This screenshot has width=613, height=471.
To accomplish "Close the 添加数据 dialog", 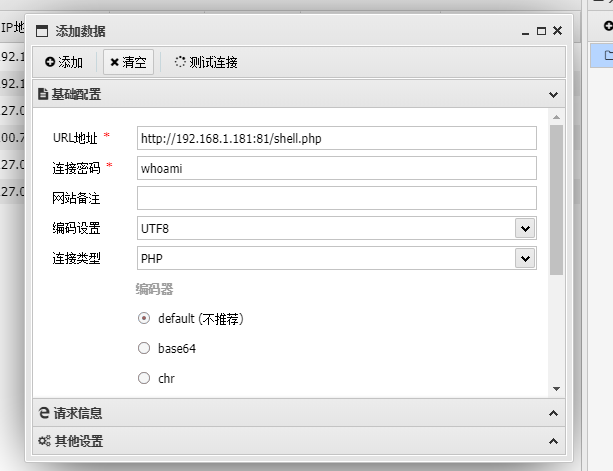I will click(558, 30).
